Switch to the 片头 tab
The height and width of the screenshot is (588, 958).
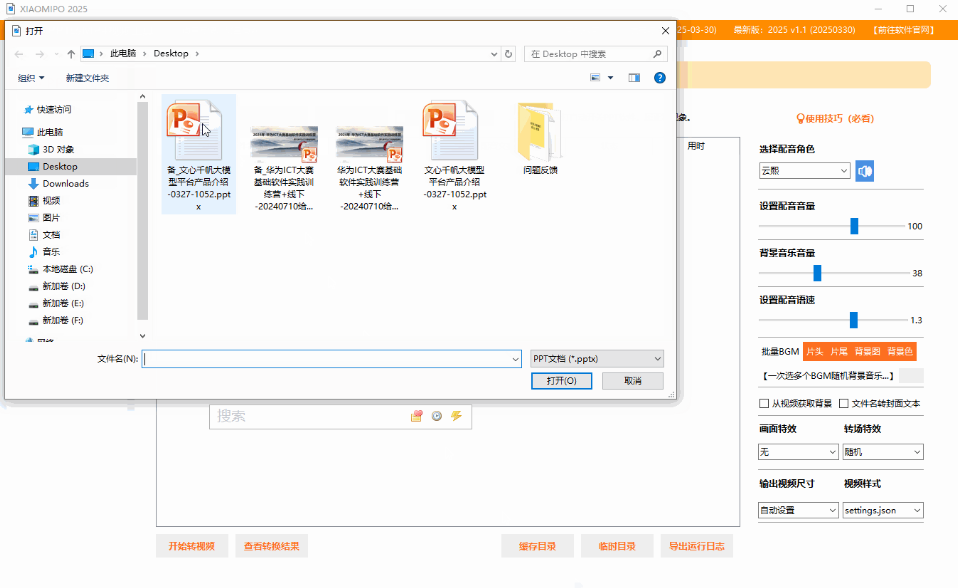(x=814, y=351)
